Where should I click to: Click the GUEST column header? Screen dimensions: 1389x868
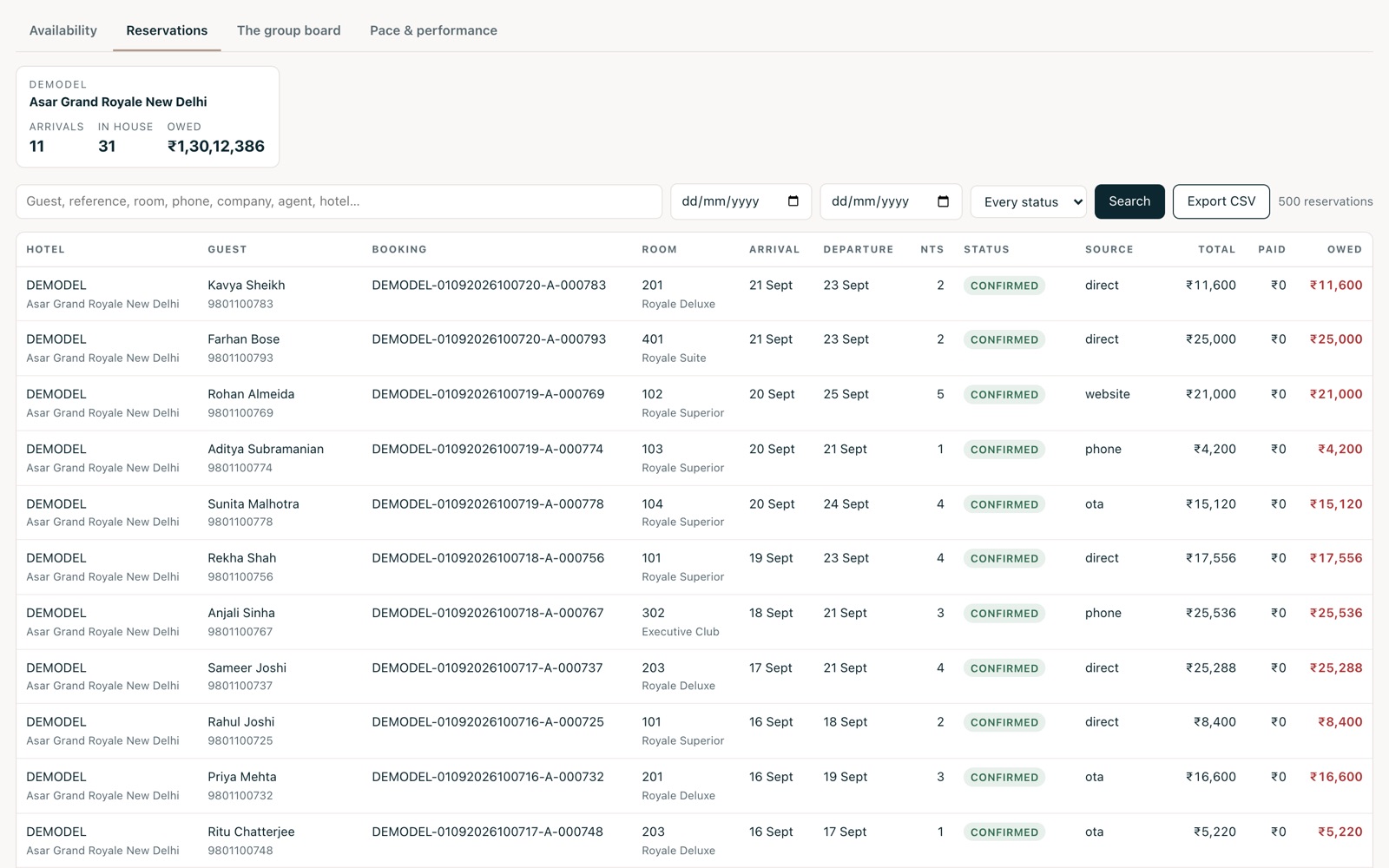[227, 249]
